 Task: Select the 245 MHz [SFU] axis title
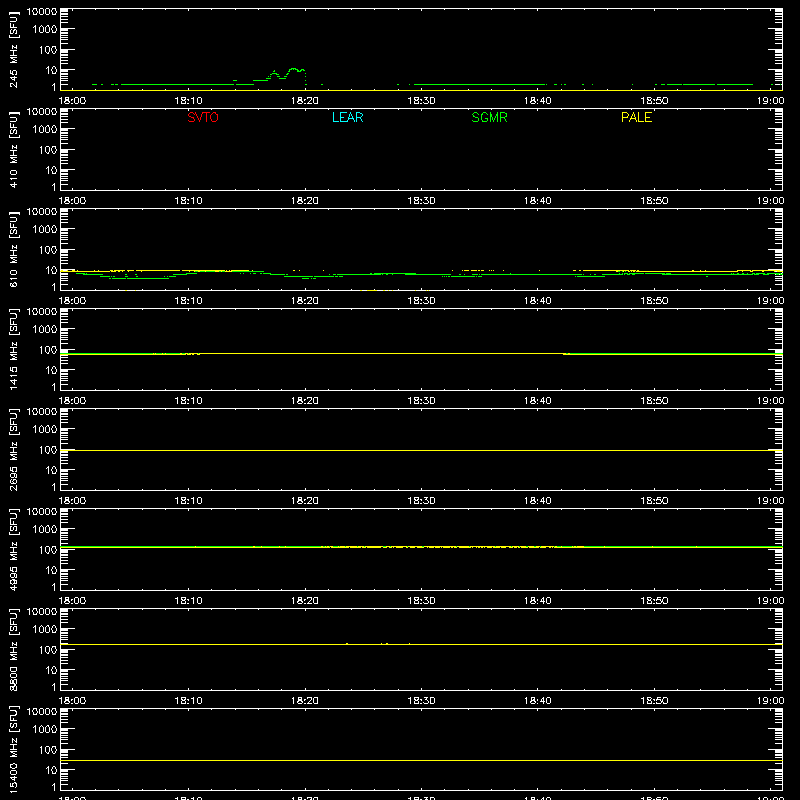pyautogui.click(x=13, y=49)
